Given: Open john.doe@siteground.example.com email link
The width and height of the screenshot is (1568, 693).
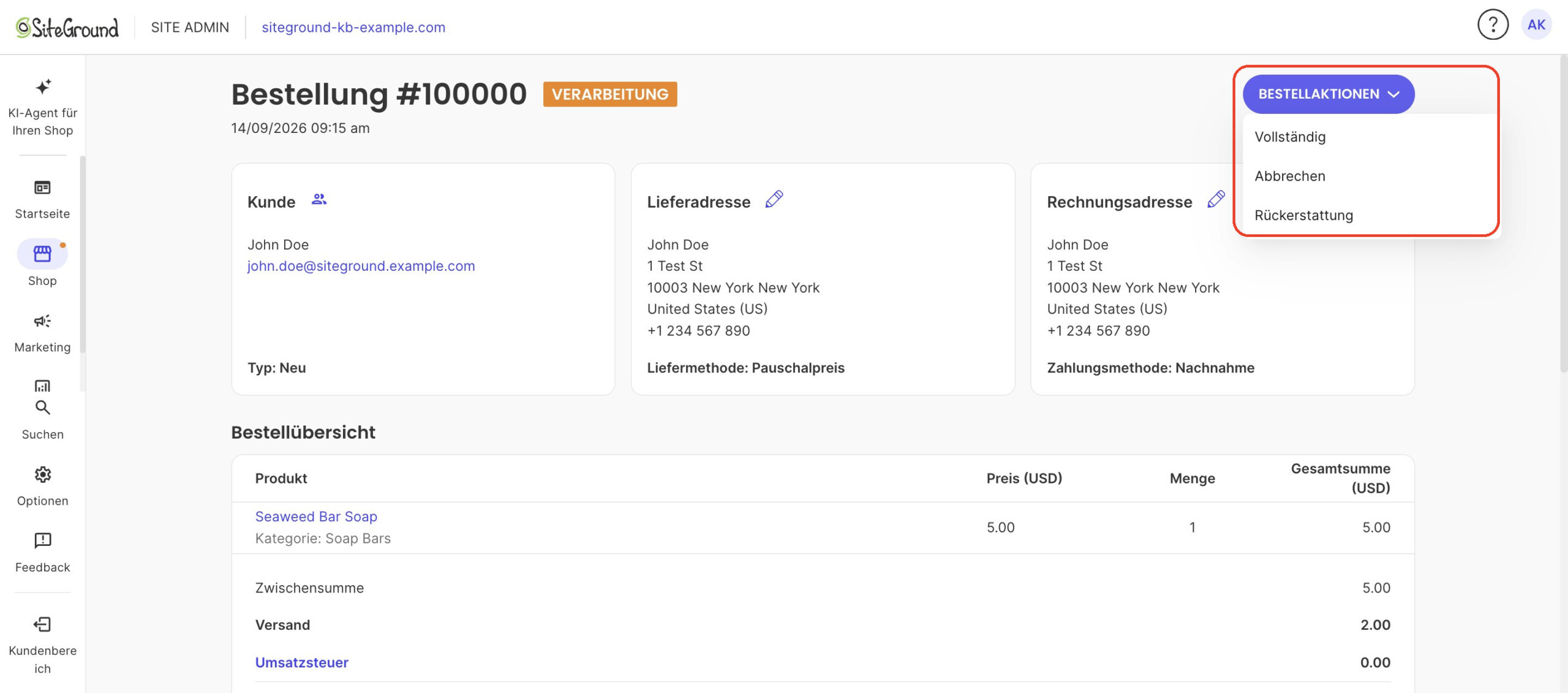Looking at the screenshot, I should point(361,266).
